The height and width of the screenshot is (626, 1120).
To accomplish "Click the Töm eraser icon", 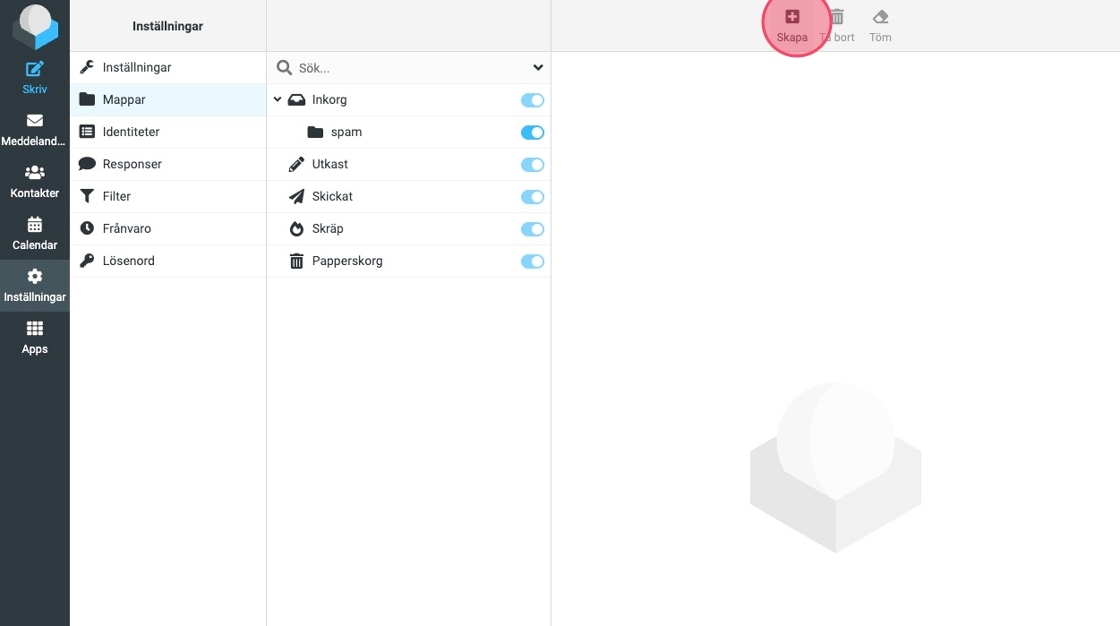I will [880, 17].
